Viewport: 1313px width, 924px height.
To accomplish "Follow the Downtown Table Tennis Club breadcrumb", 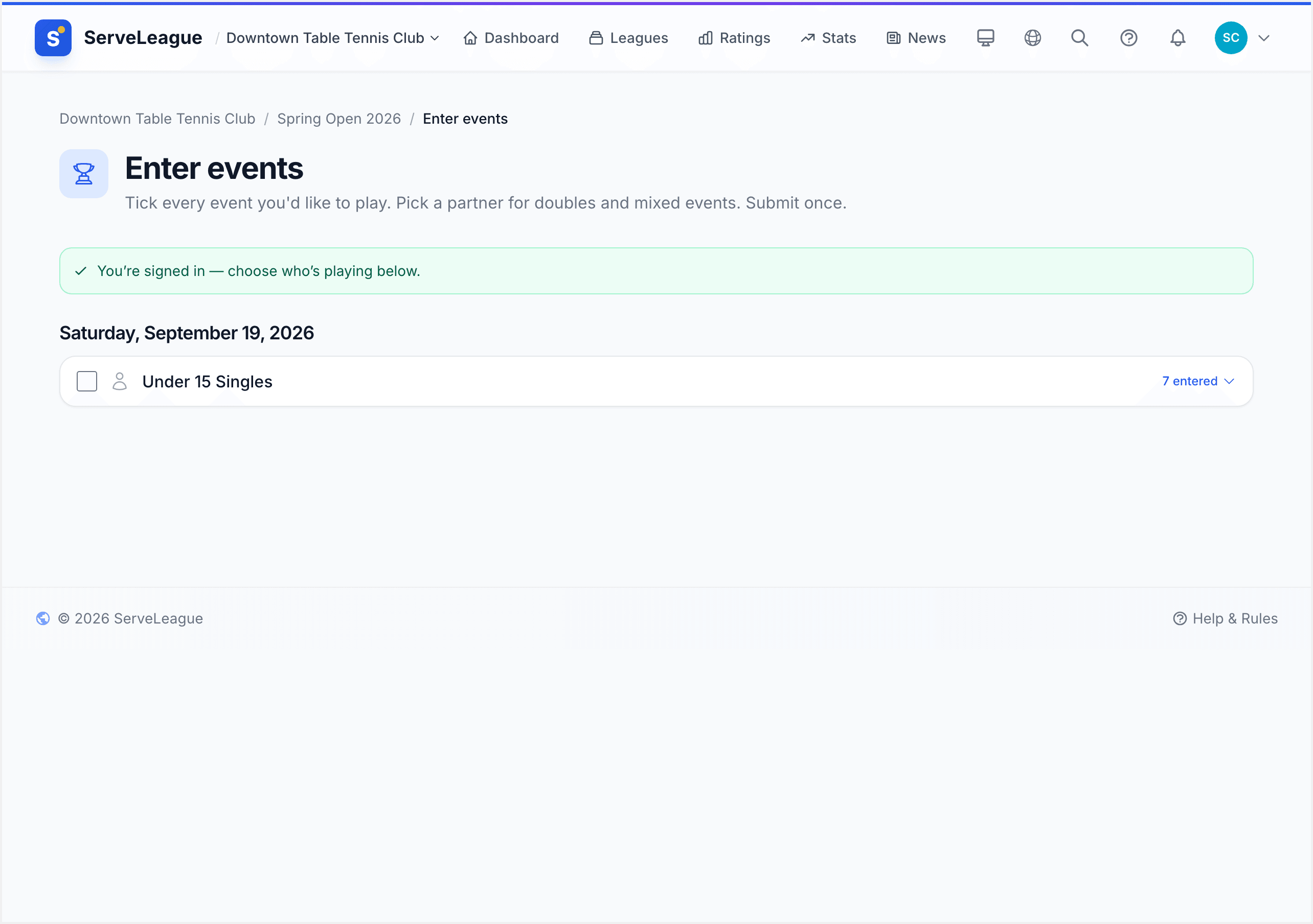I will coord(157,119).
